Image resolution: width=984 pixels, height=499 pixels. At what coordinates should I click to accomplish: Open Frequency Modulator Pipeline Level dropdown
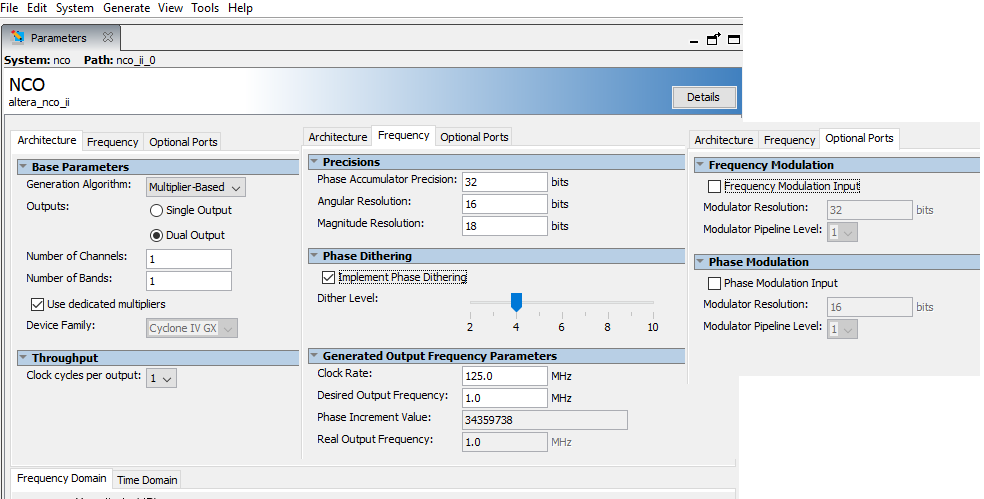point(843,232)
